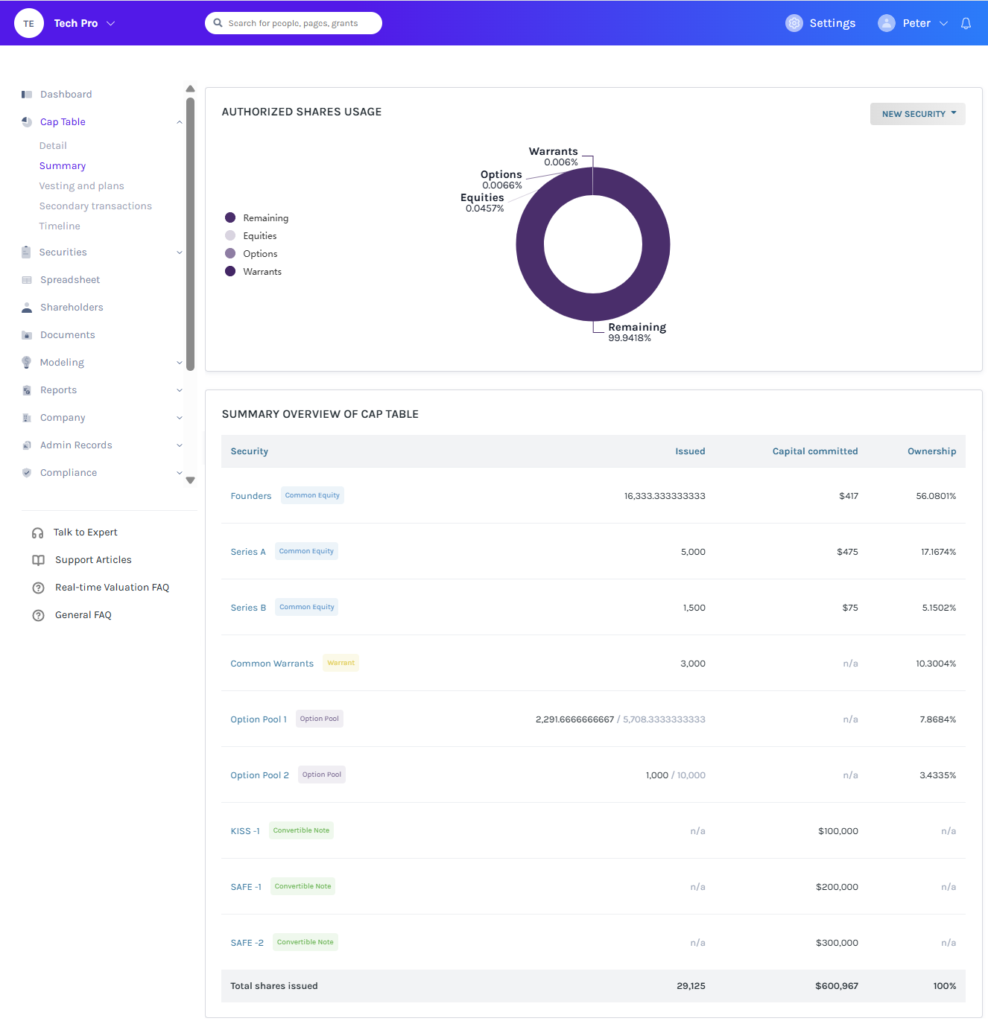Expand the Reports menu chevron

(x=180, y=391)
